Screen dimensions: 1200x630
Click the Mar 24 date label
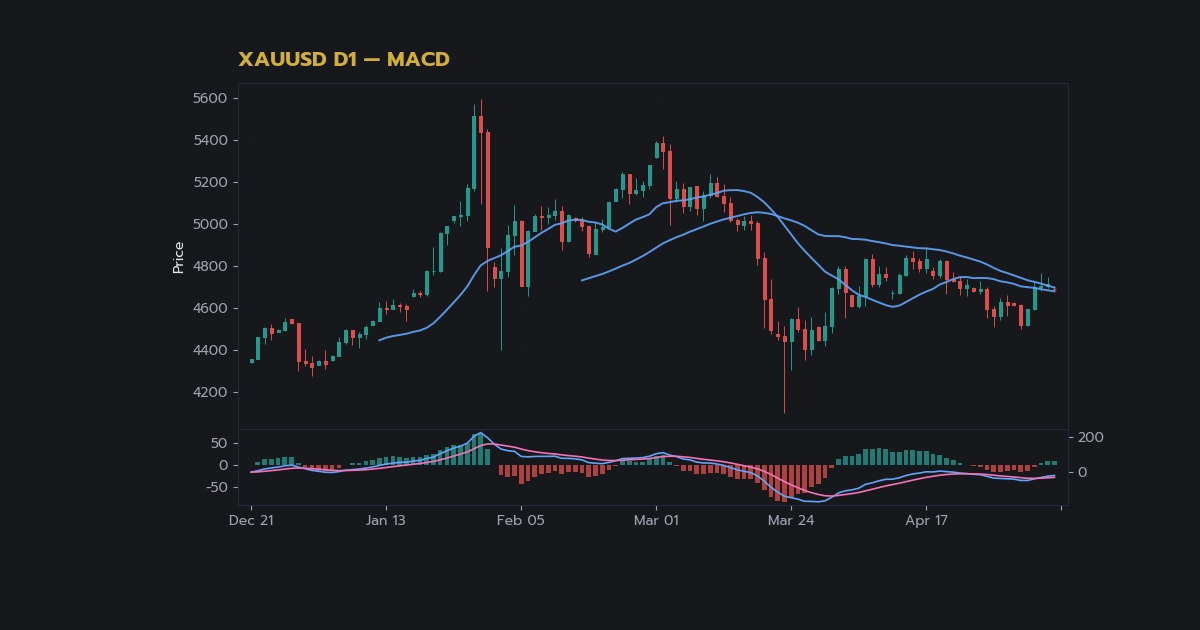coord(791,520)
